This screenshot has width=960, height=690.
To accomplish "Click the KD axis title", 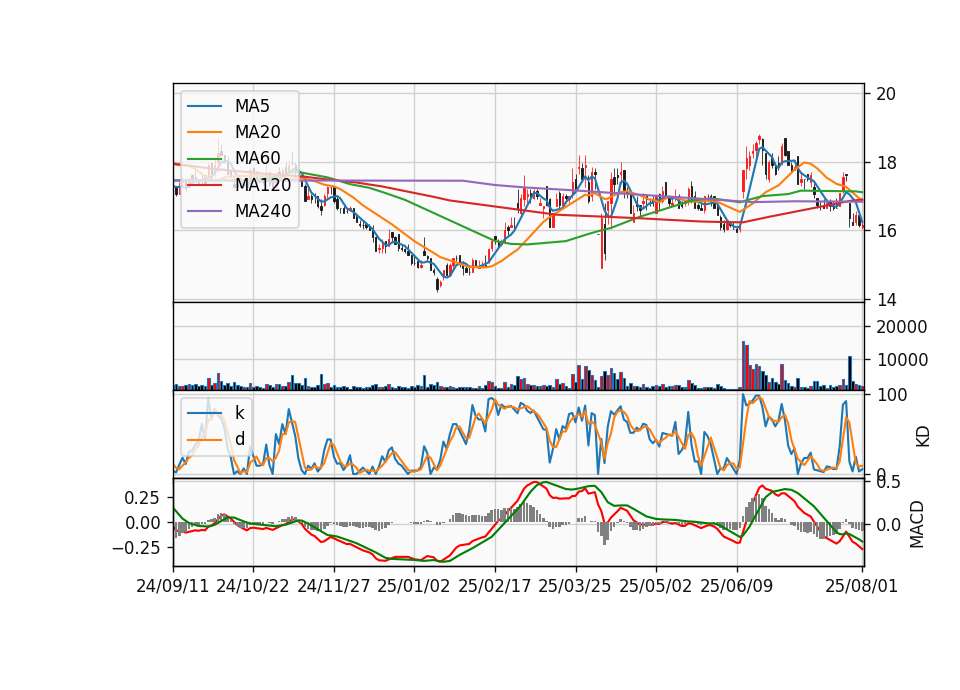I will 923,437.
